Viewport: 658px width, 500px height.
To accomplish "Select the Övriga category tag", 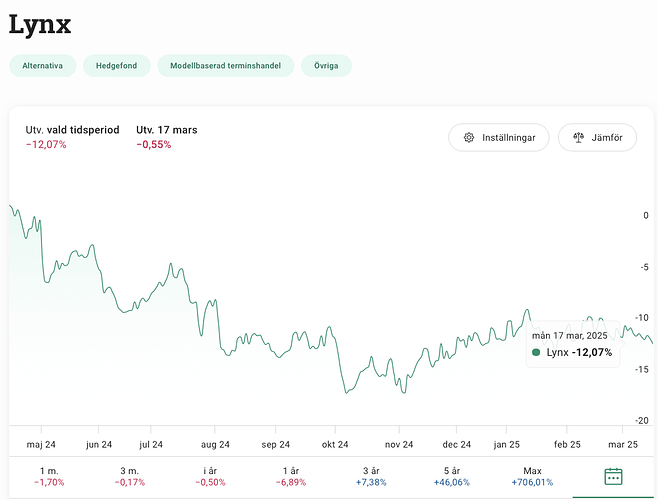I will click(x=326, y=65).
